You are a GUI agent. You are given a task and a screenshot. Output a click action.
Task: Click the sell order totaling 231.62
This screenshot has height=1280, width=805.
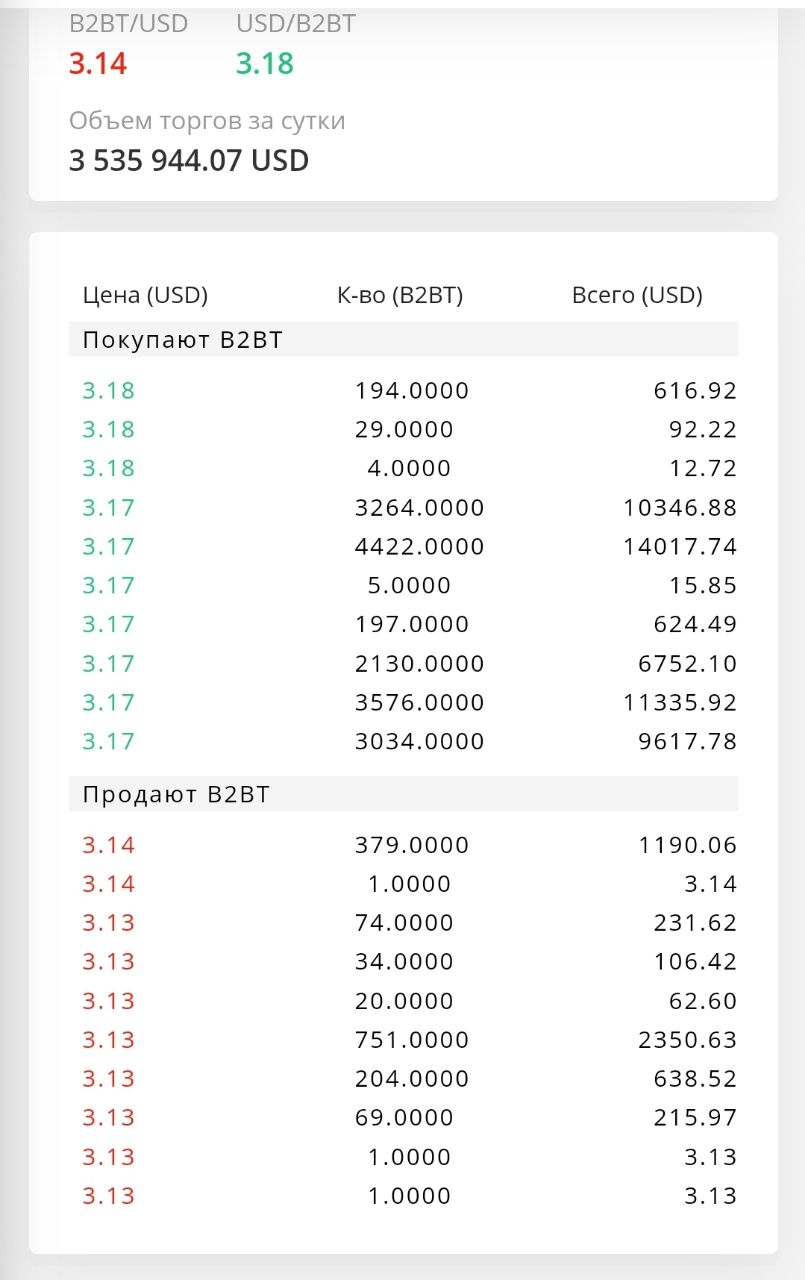[409, 922]
